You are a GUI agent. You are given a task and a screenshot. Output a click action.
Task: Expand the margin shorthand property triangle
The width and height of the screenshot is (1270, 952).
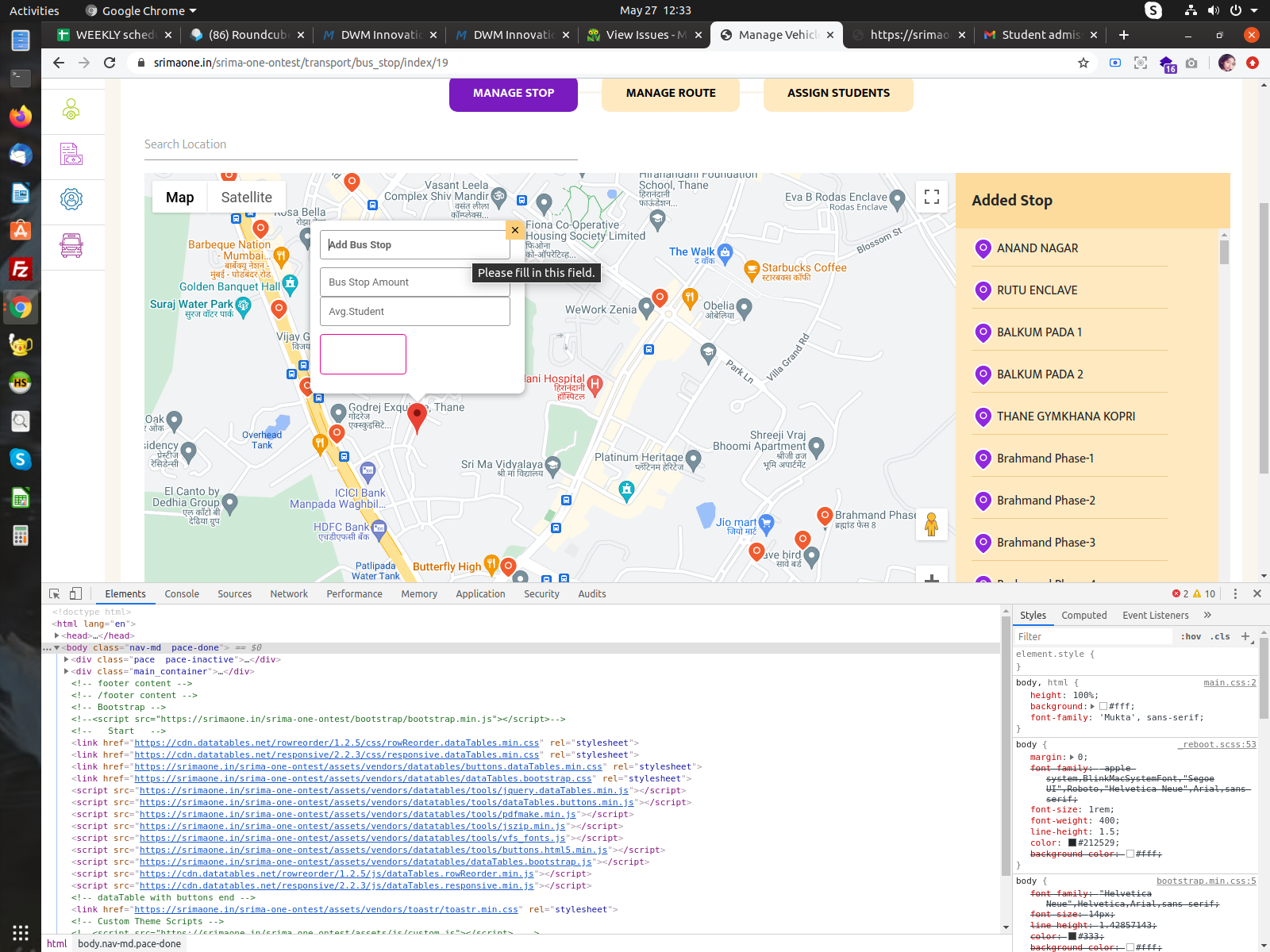tap(1072, 757)
